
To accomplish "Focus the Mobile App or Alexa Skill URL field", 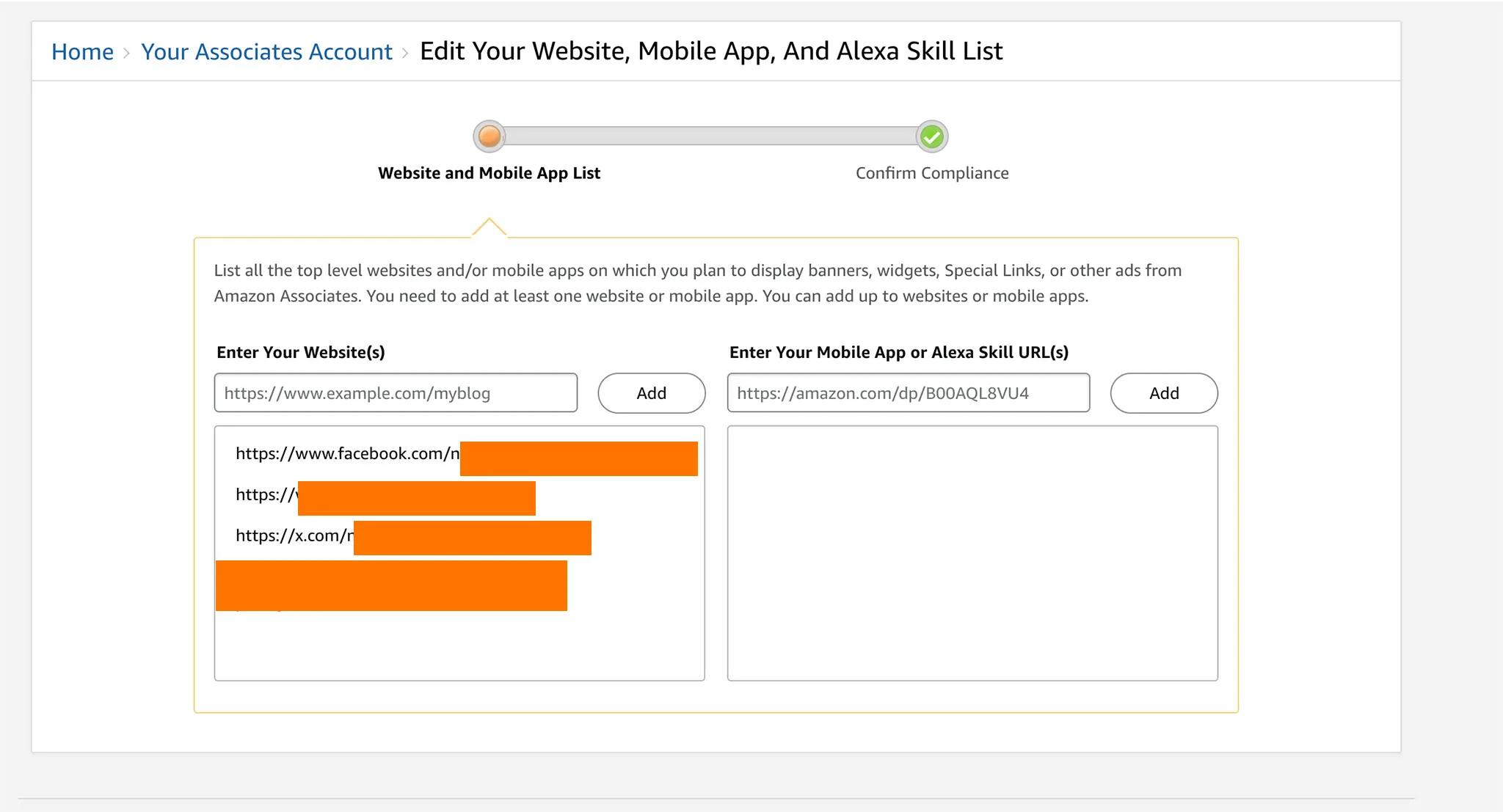I will pyautogui.click(x=909, y=393).
